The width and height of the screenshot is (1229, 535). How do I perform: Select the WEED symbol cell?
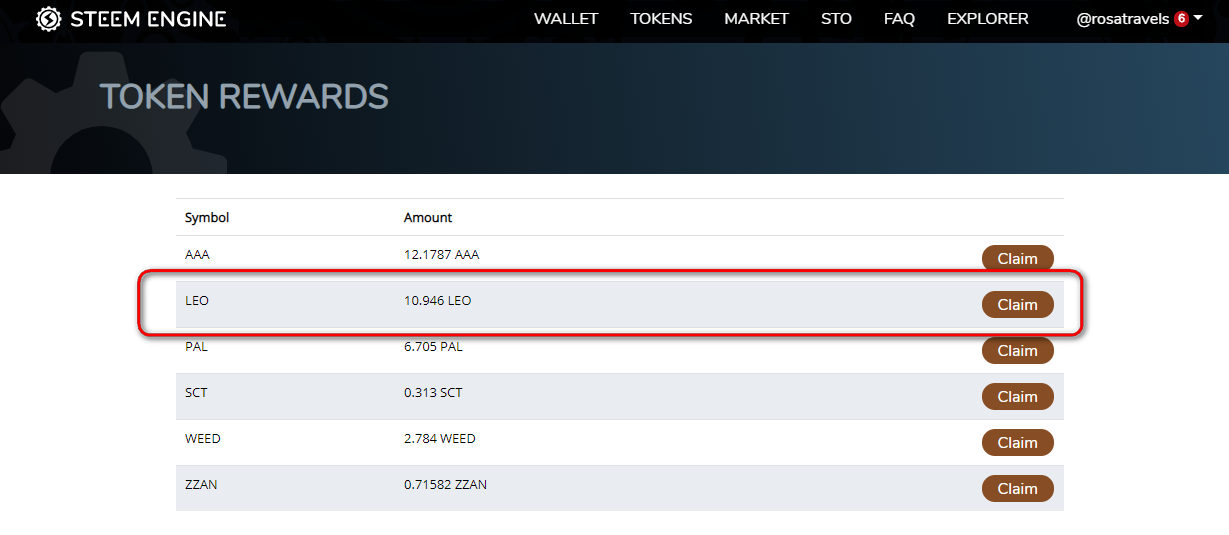point(203,439)
